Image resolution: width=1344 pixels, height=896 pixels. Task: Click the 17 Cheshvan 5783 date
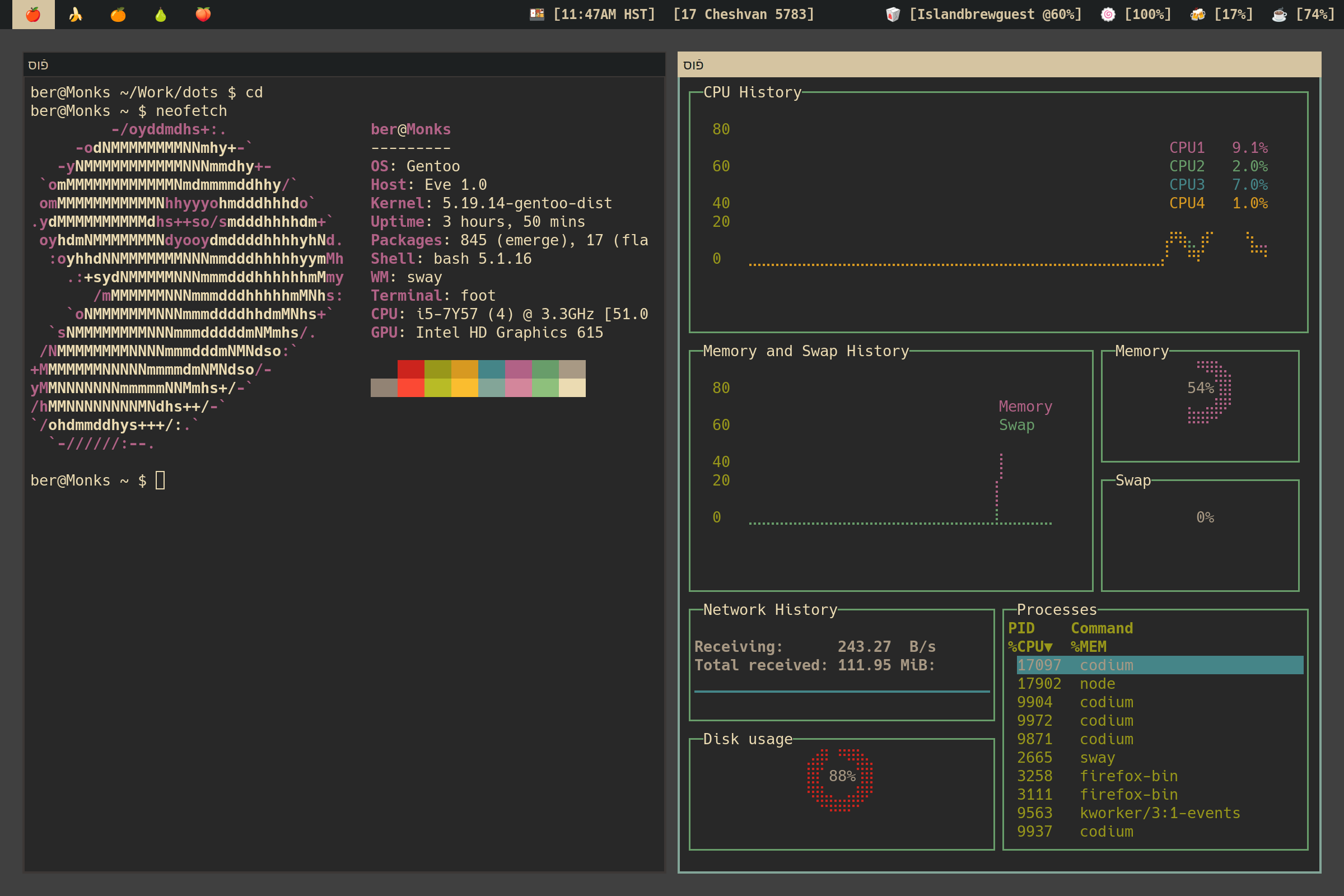coord(744,15)
